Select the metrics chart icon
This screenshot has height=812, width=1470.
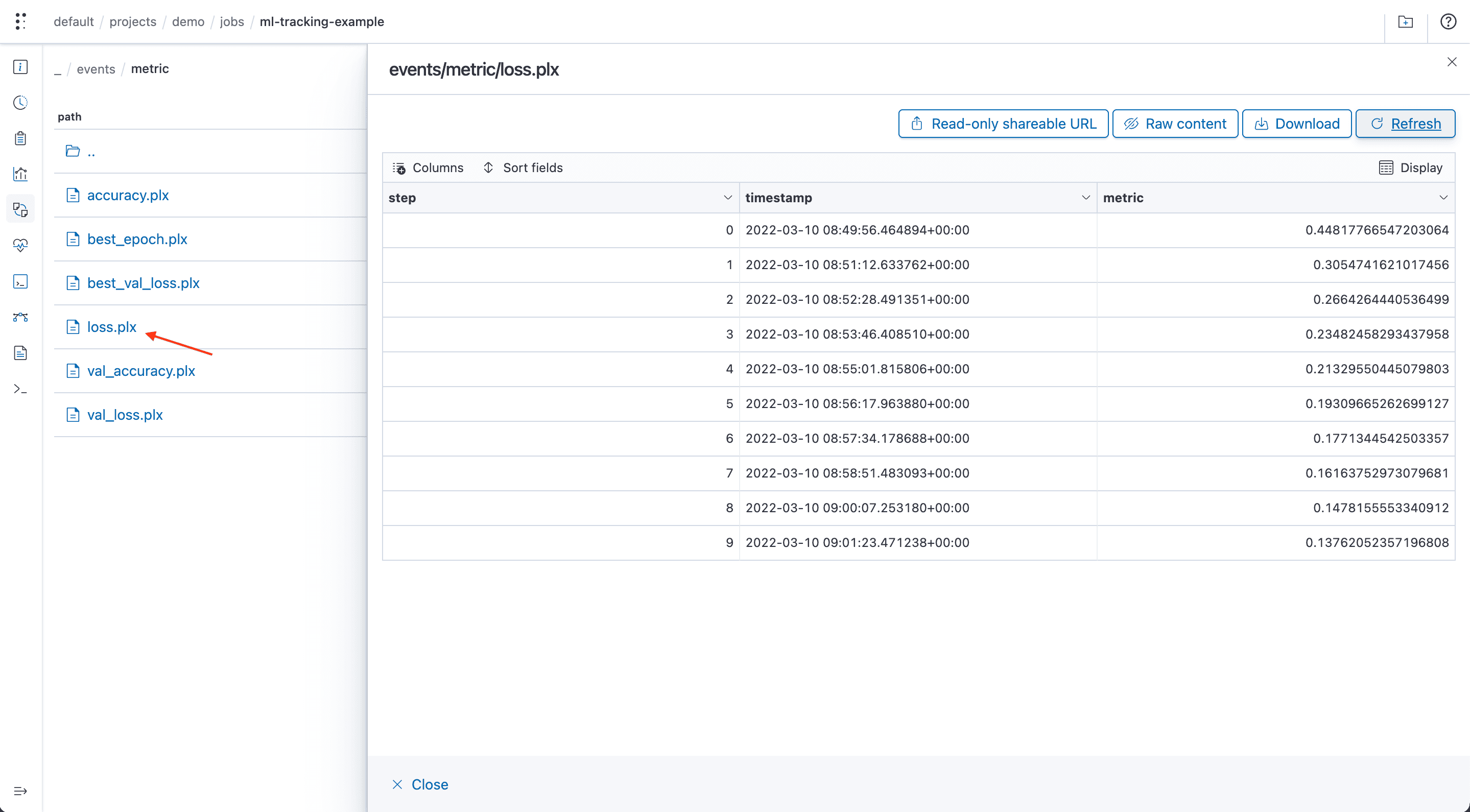tap(20, 174)
